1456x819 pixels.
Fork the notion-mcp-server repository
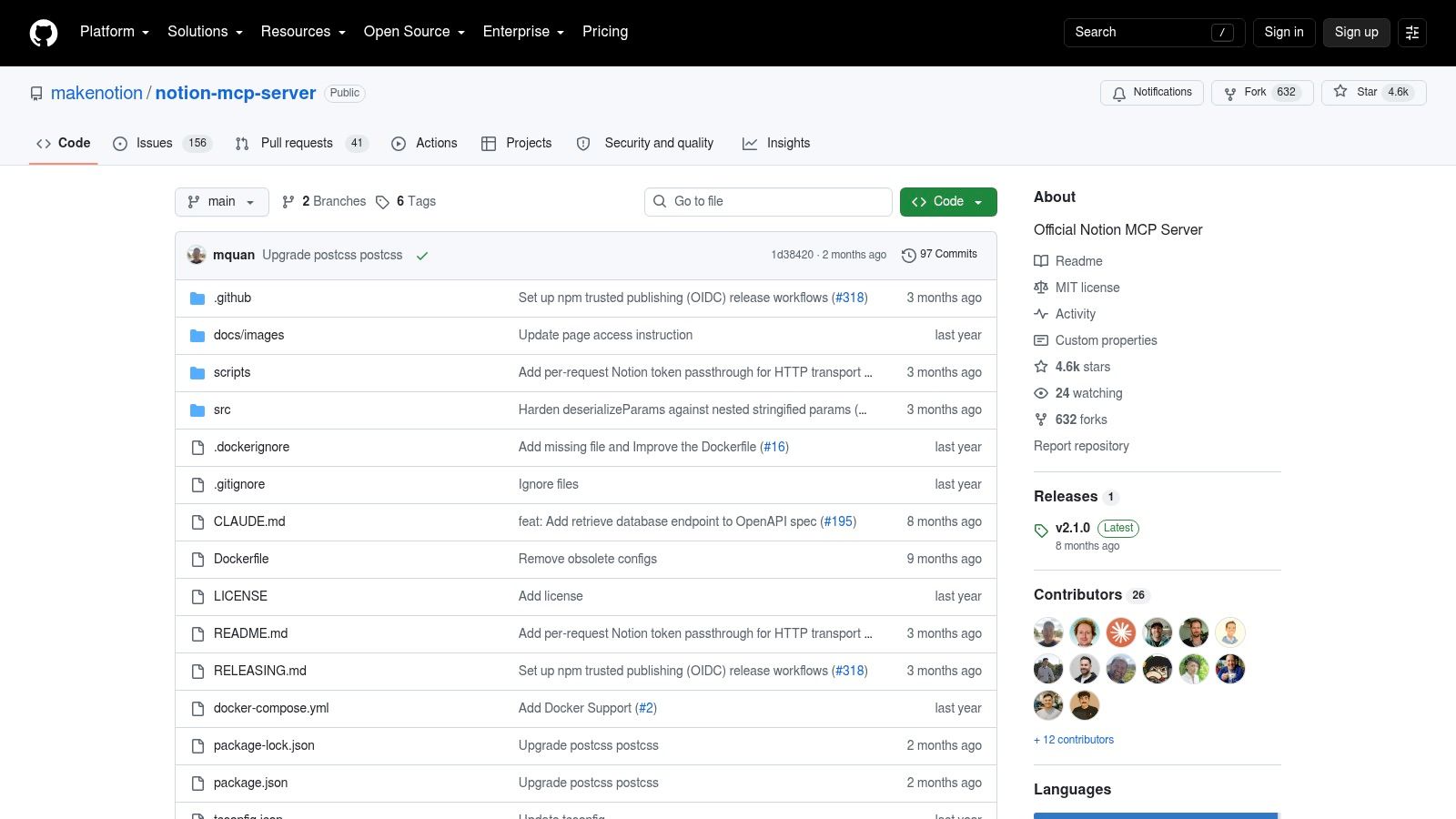tap(1262, 93)
